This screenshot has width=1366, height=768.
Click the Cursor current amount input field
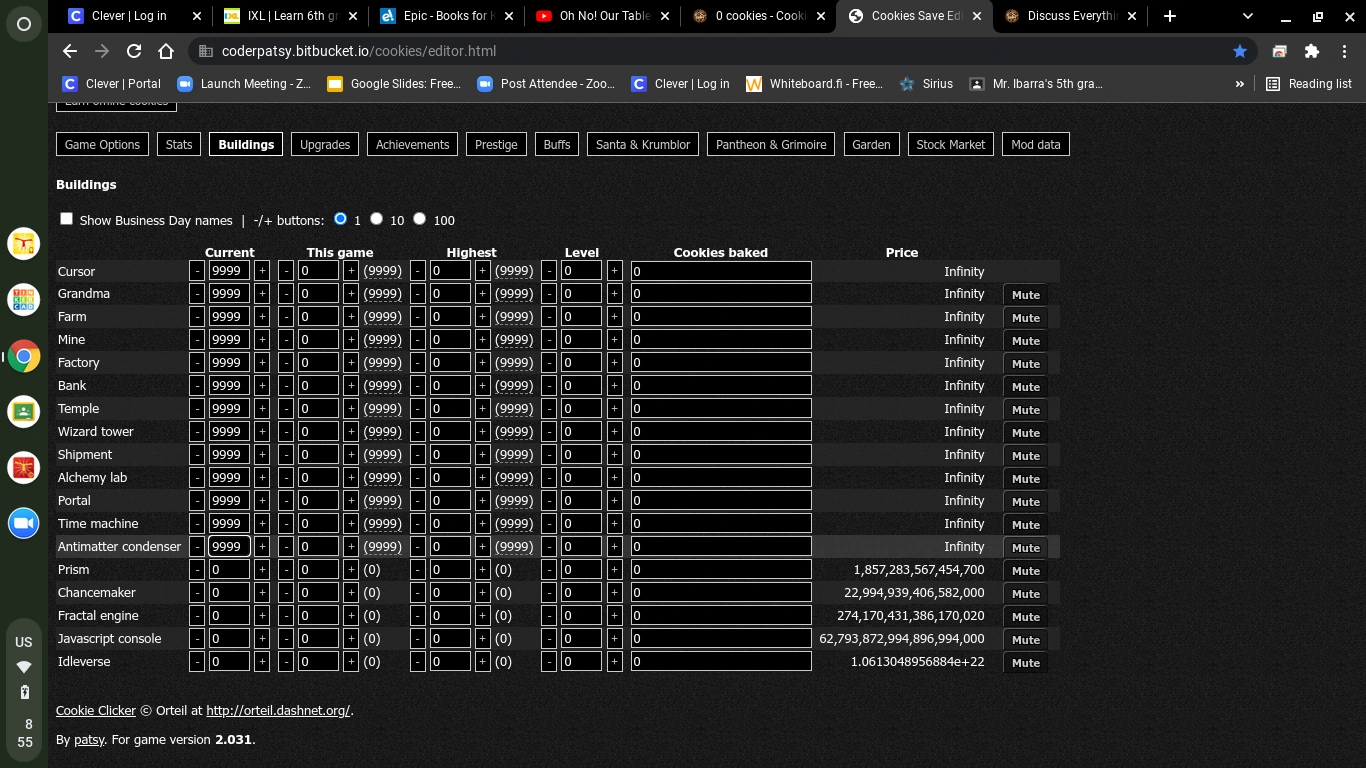coord(229,271)
